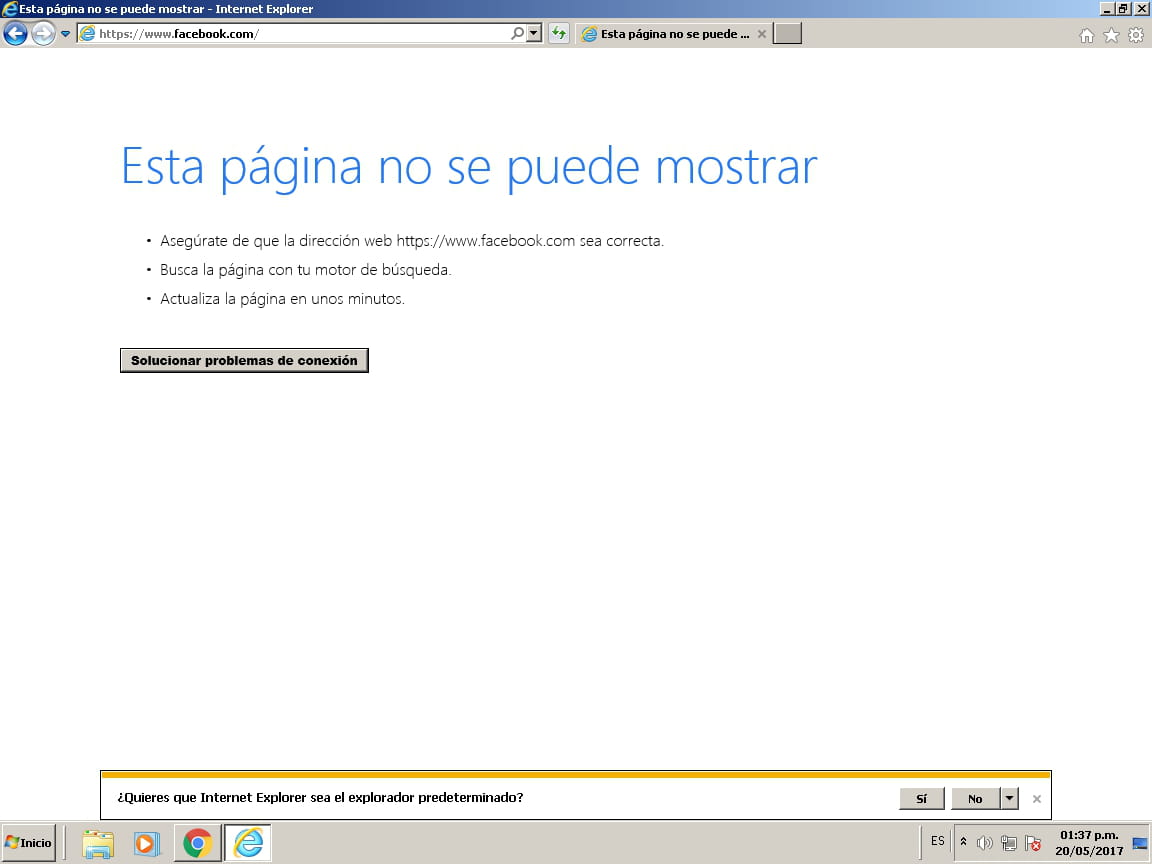
Task: Click the ES language indicator
Action: tap(937, 841)
